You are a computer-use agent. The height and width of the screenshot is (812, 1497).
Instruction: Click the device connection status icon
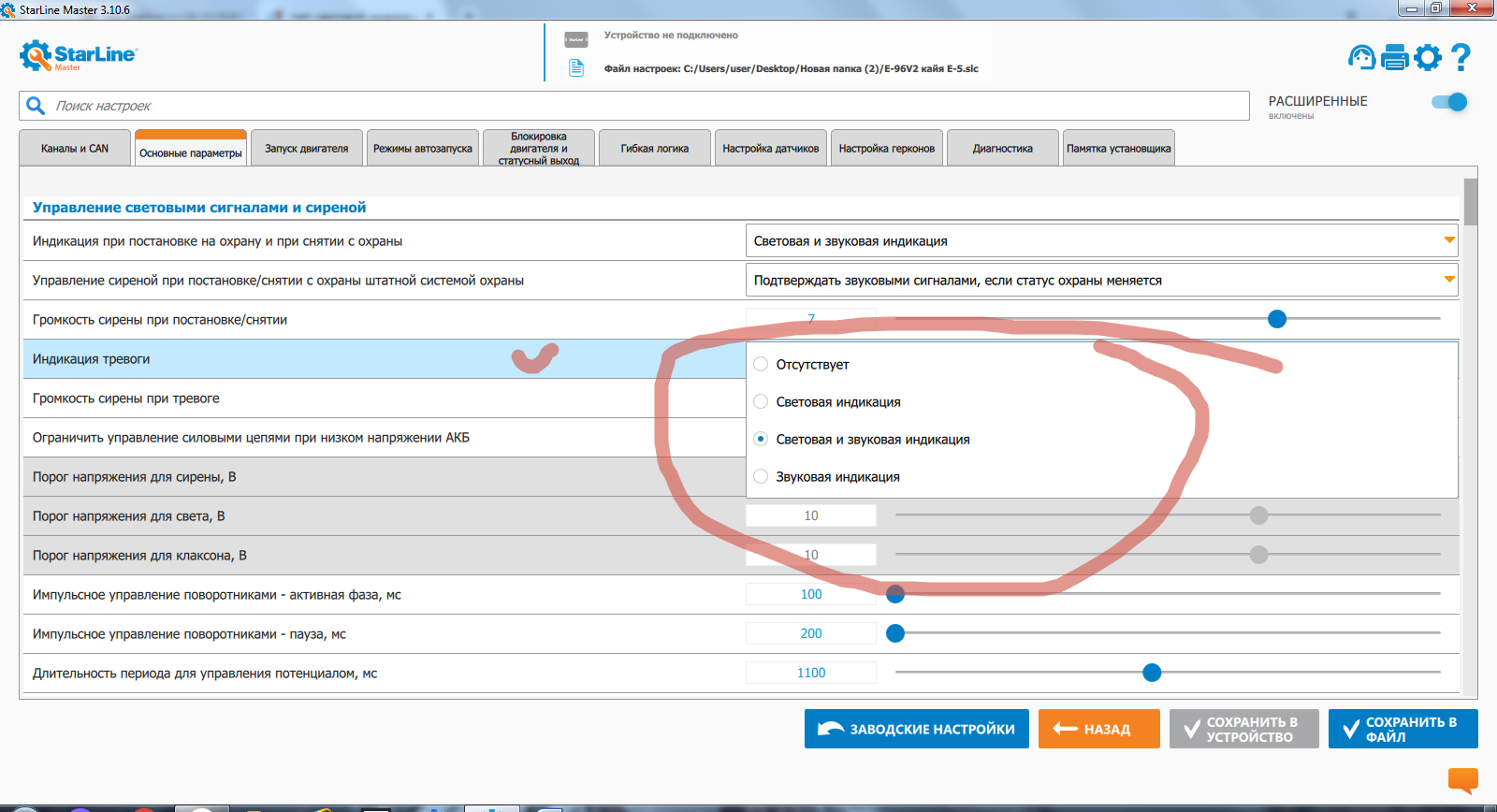576,39
